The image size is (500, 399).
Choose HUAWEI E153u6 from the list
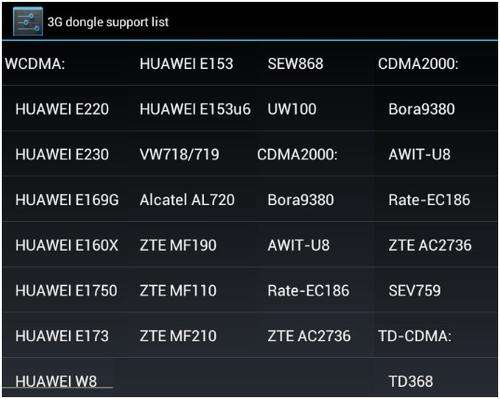[195, 109]
